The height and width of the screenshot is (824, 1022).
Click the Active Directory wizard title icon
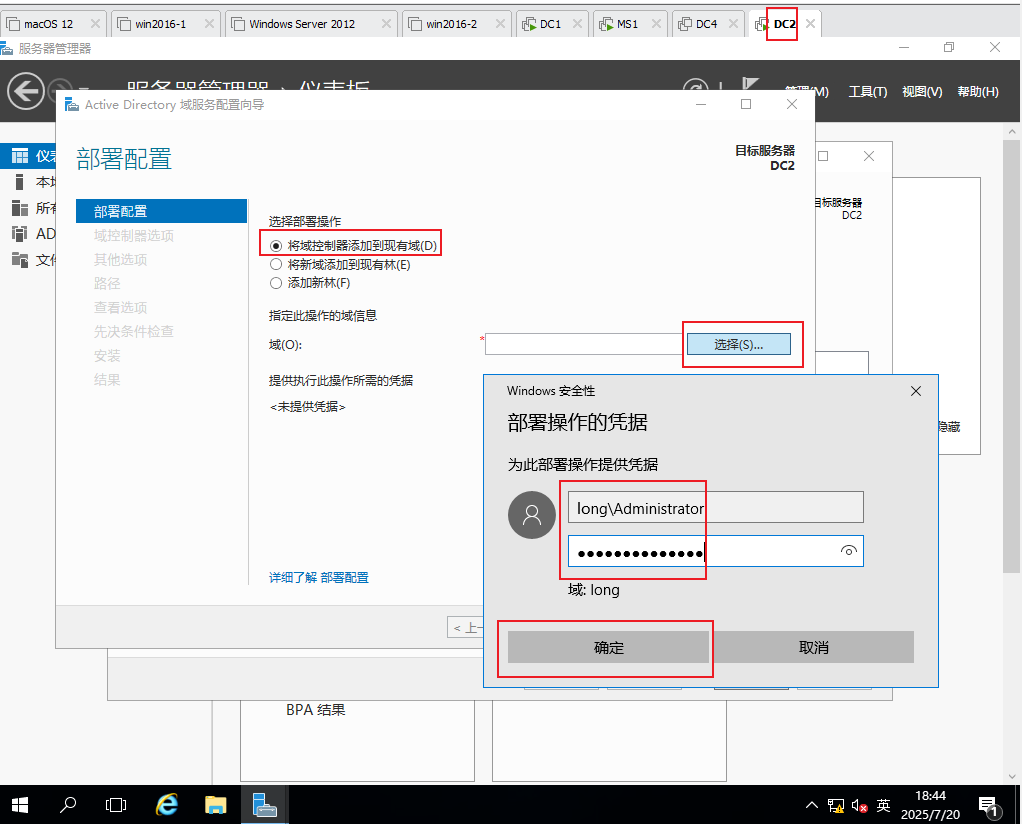click(72, 104)
